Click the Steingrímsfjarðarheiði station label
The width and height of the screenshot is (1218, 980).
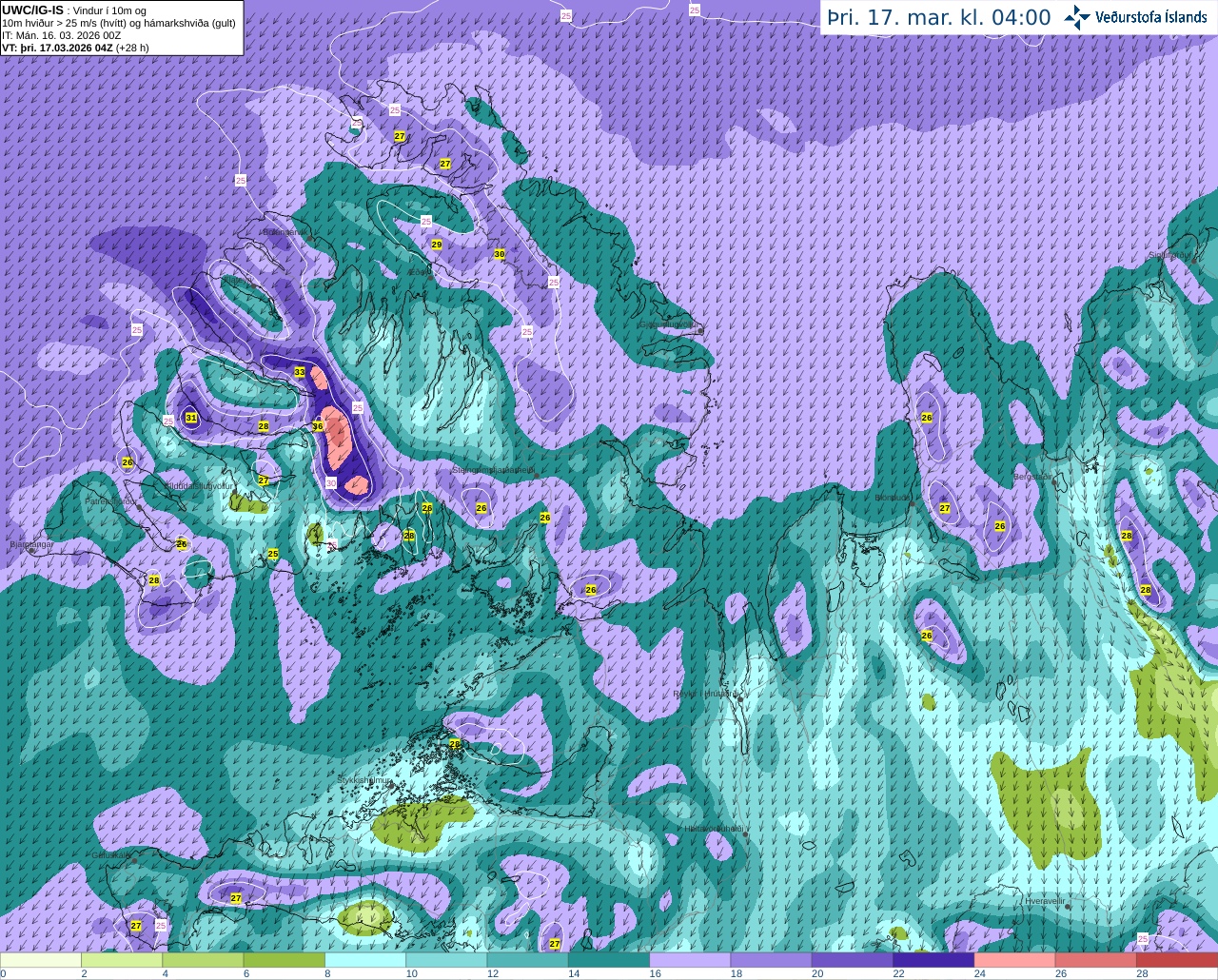[493, 469]
